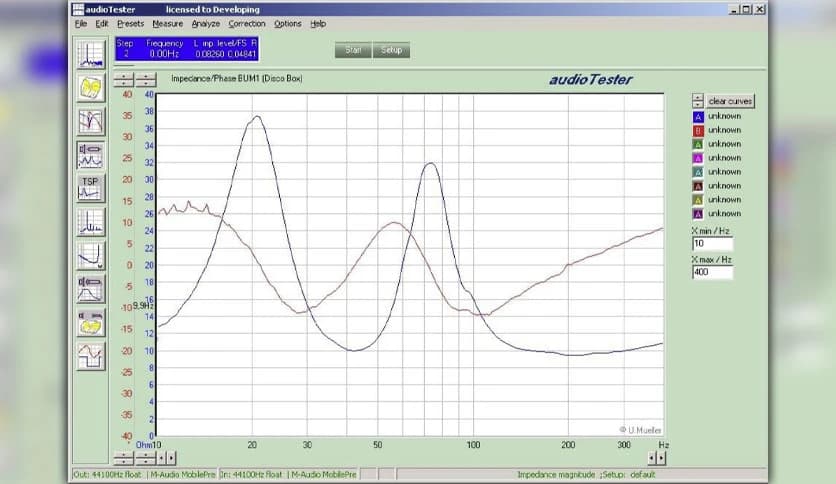Image resolution: width=836 pixels, height=484 pixels.
Task: Open the Correction menu
Action: click(x=247, y=24)
